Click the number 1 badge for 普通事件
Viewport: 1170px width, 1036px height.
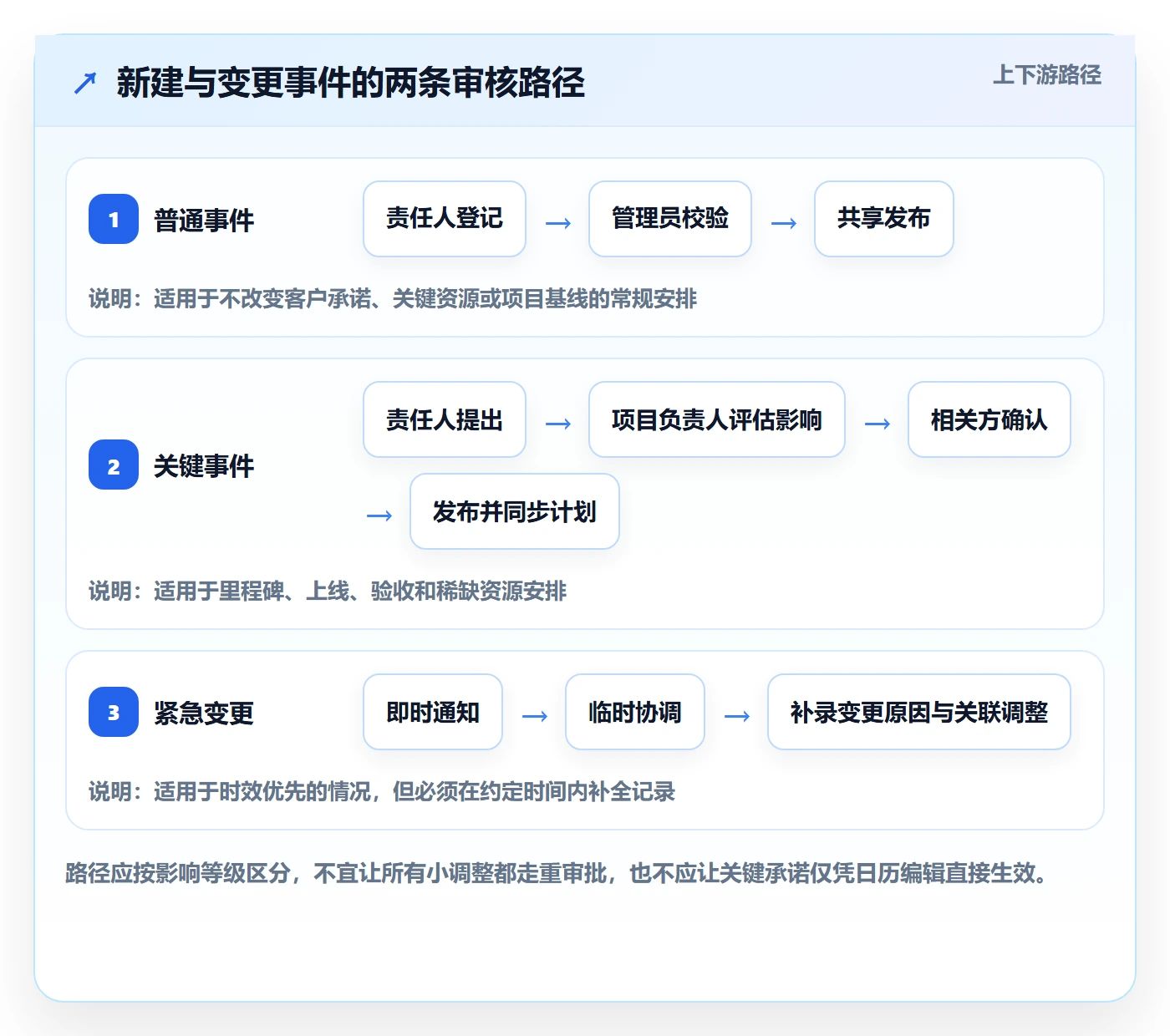pyautogui.click(x=114, y=219)
